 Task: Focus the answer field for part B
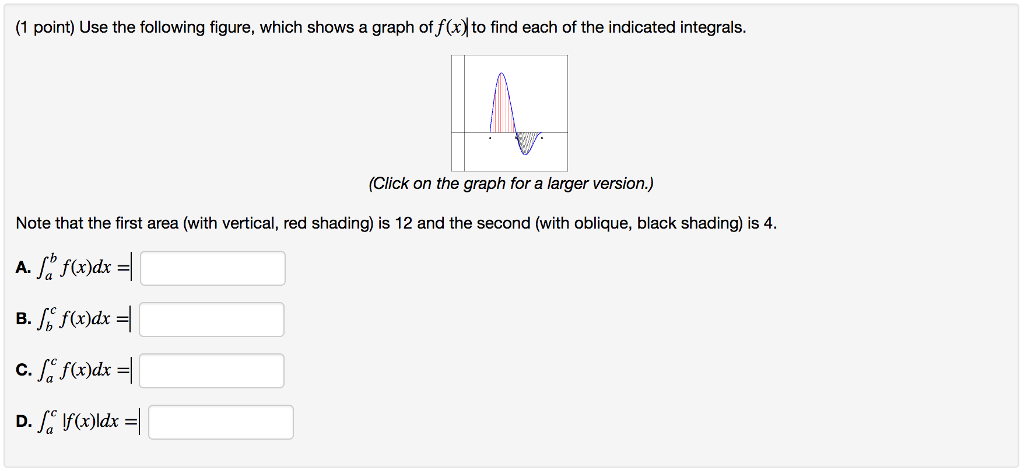point(212,319)
